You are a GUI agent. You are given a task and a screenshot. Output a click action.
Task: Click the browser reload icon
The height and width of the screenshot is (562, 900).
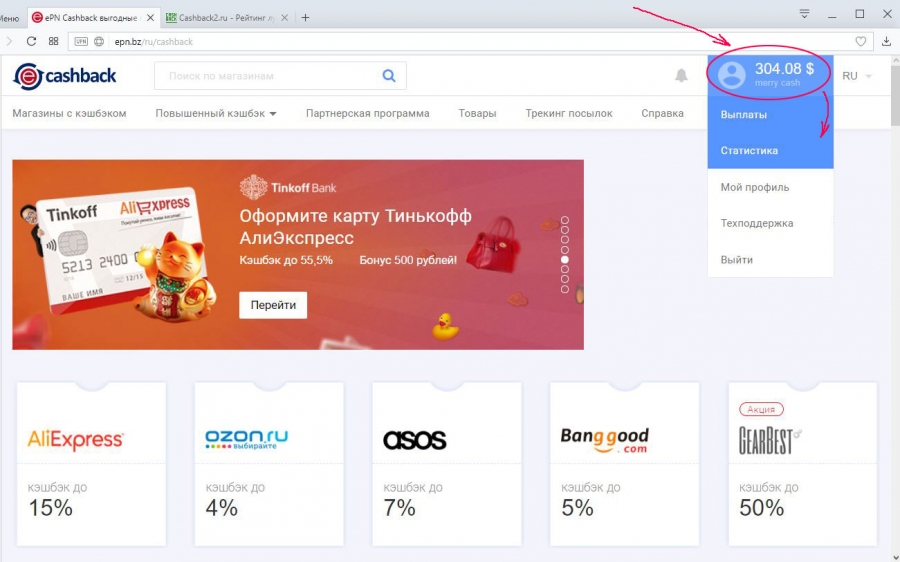pyautogui.click(x=32, y=41)
